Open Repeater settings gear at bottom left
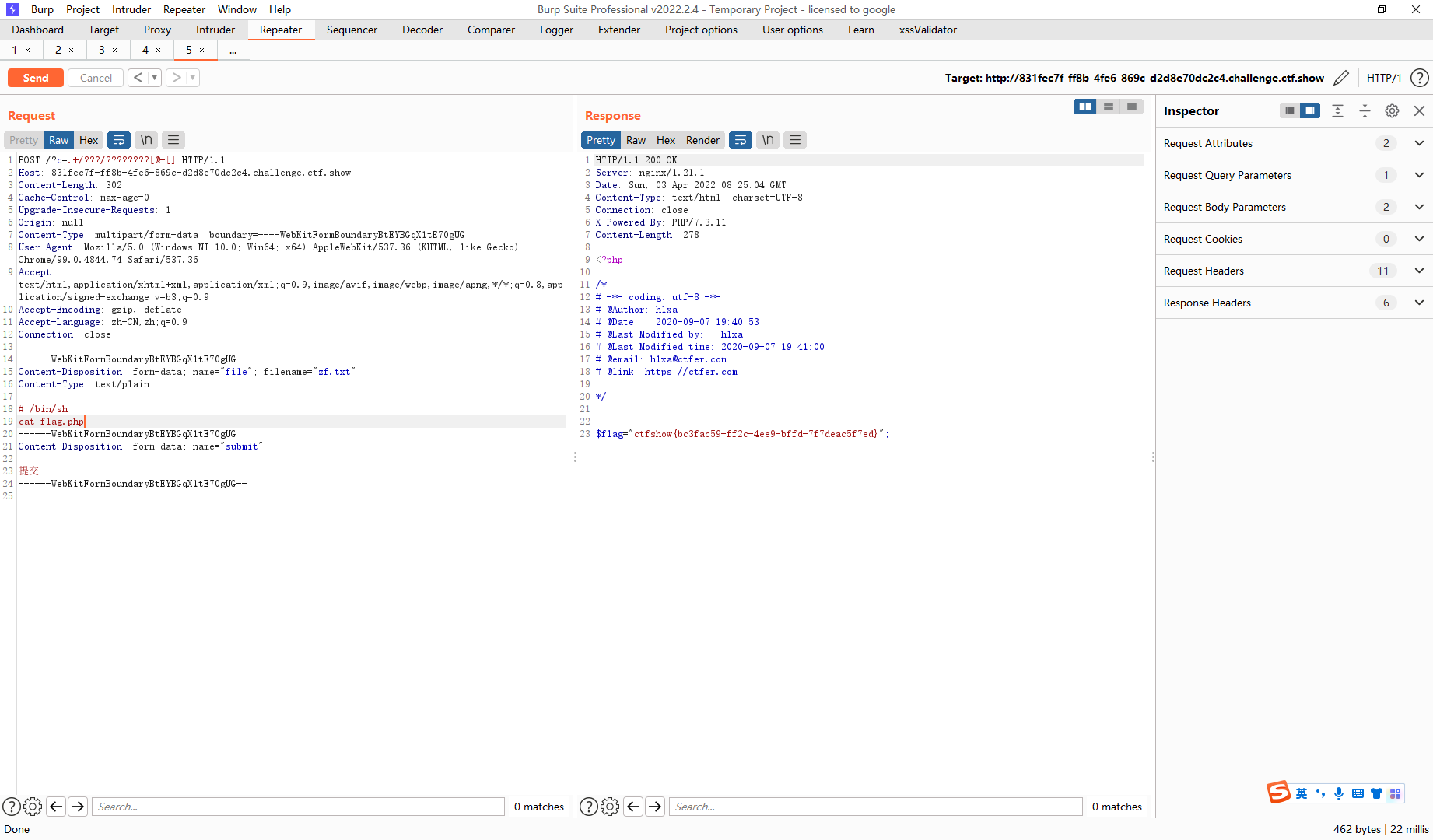The image size is (1433, 840). 33,807
